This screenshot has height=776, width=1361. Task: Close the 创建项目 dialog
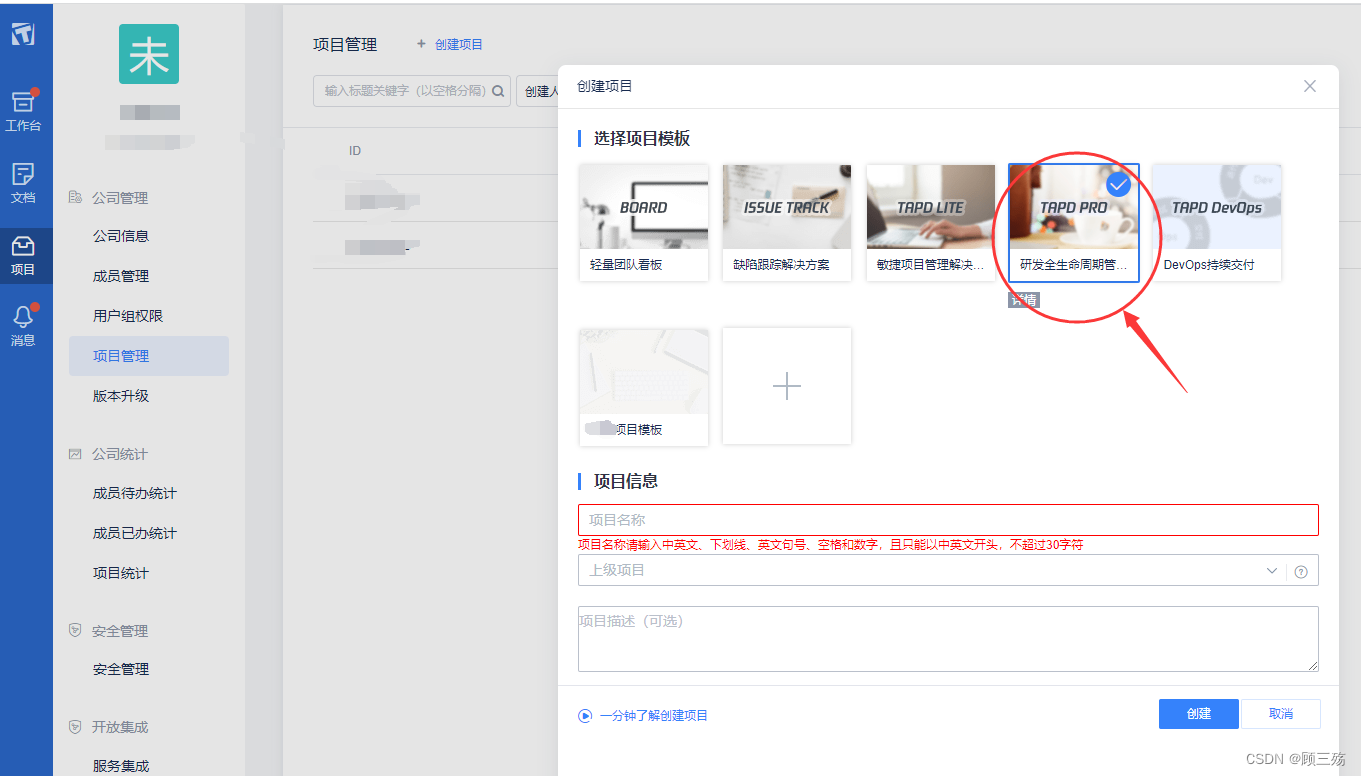pos(1310,86)
